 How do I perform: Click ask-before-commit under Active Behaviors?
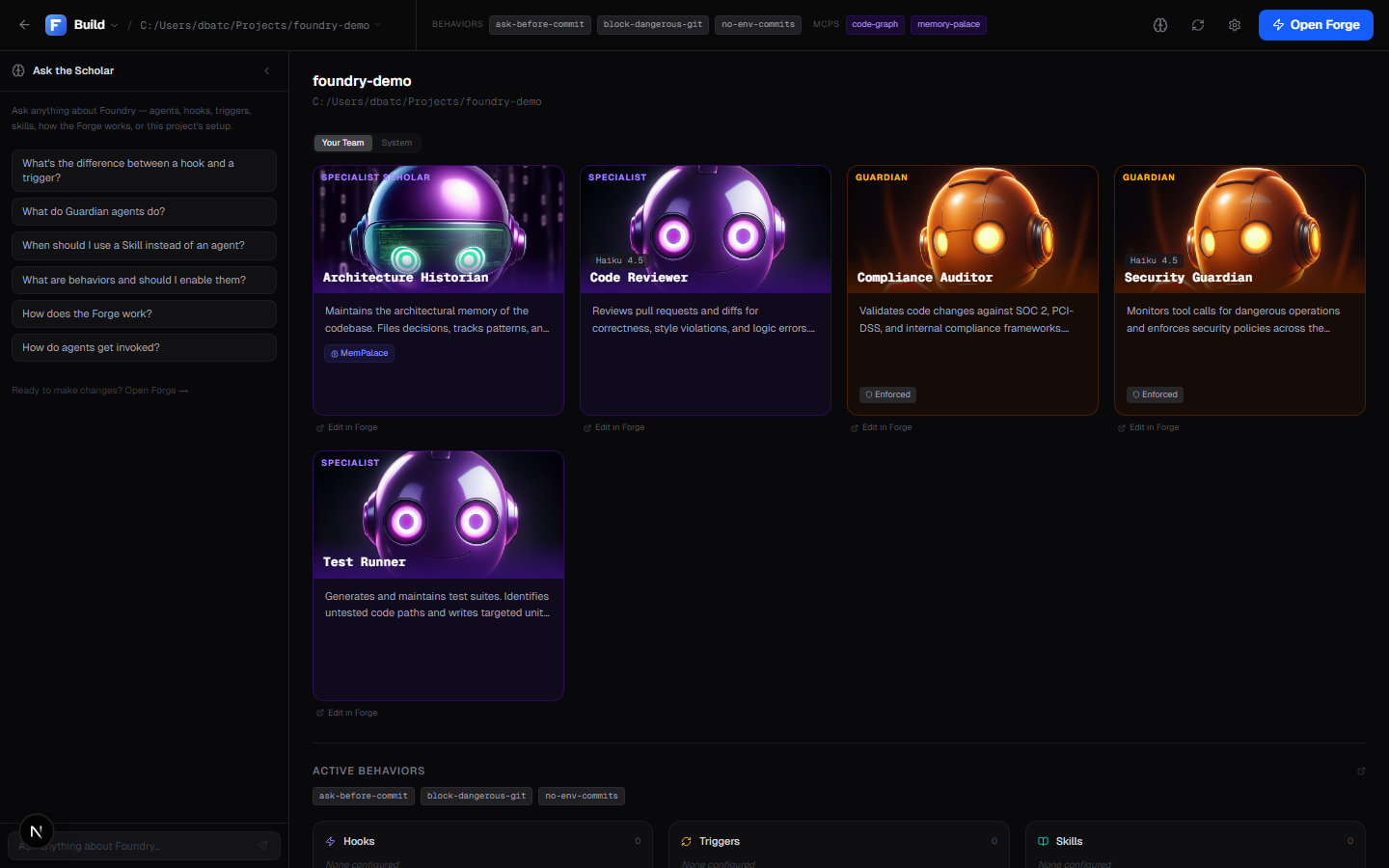[x=364, y=796]
